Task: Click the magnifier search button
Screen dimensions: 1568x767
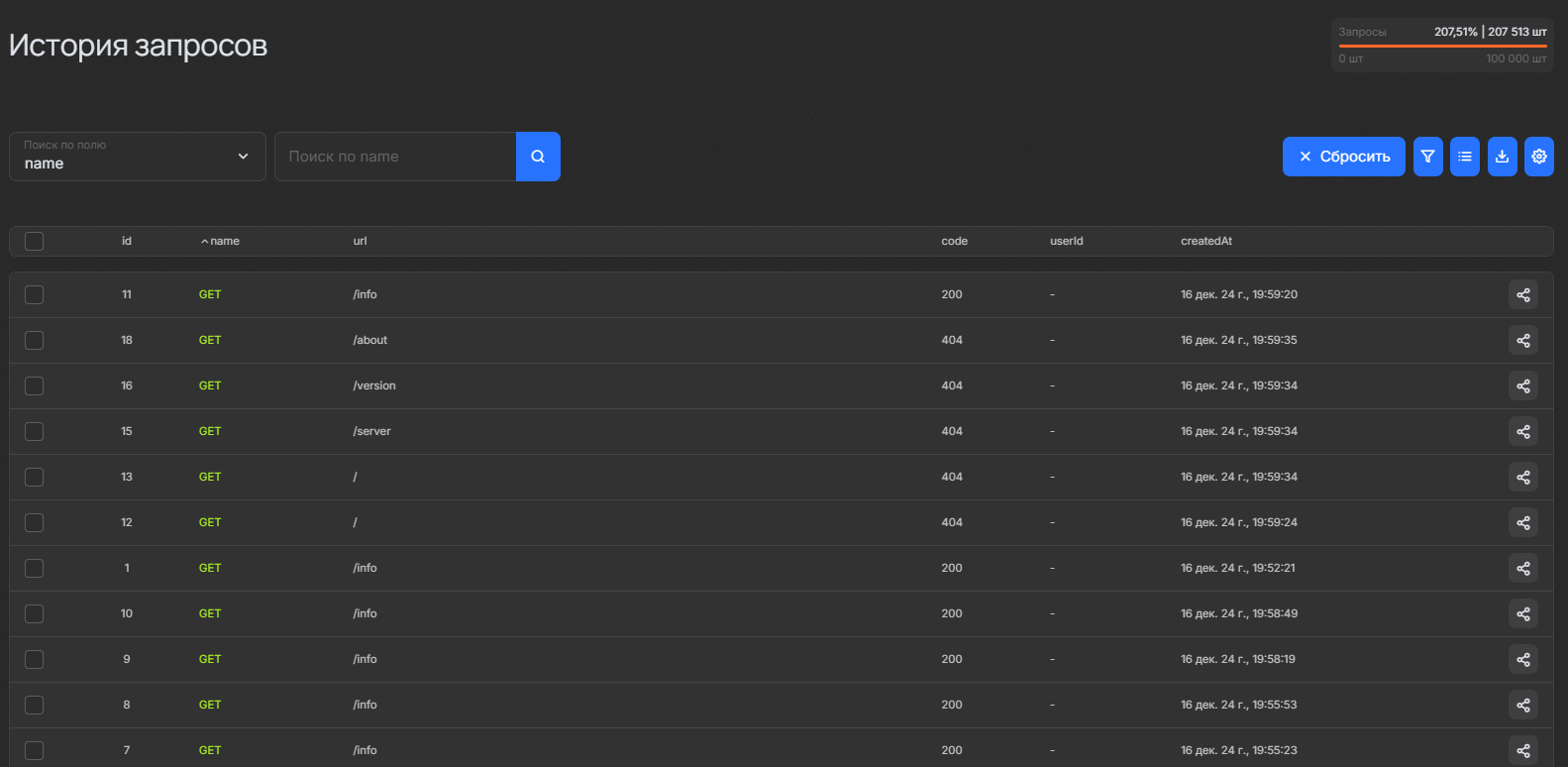Action: [538, 157]
